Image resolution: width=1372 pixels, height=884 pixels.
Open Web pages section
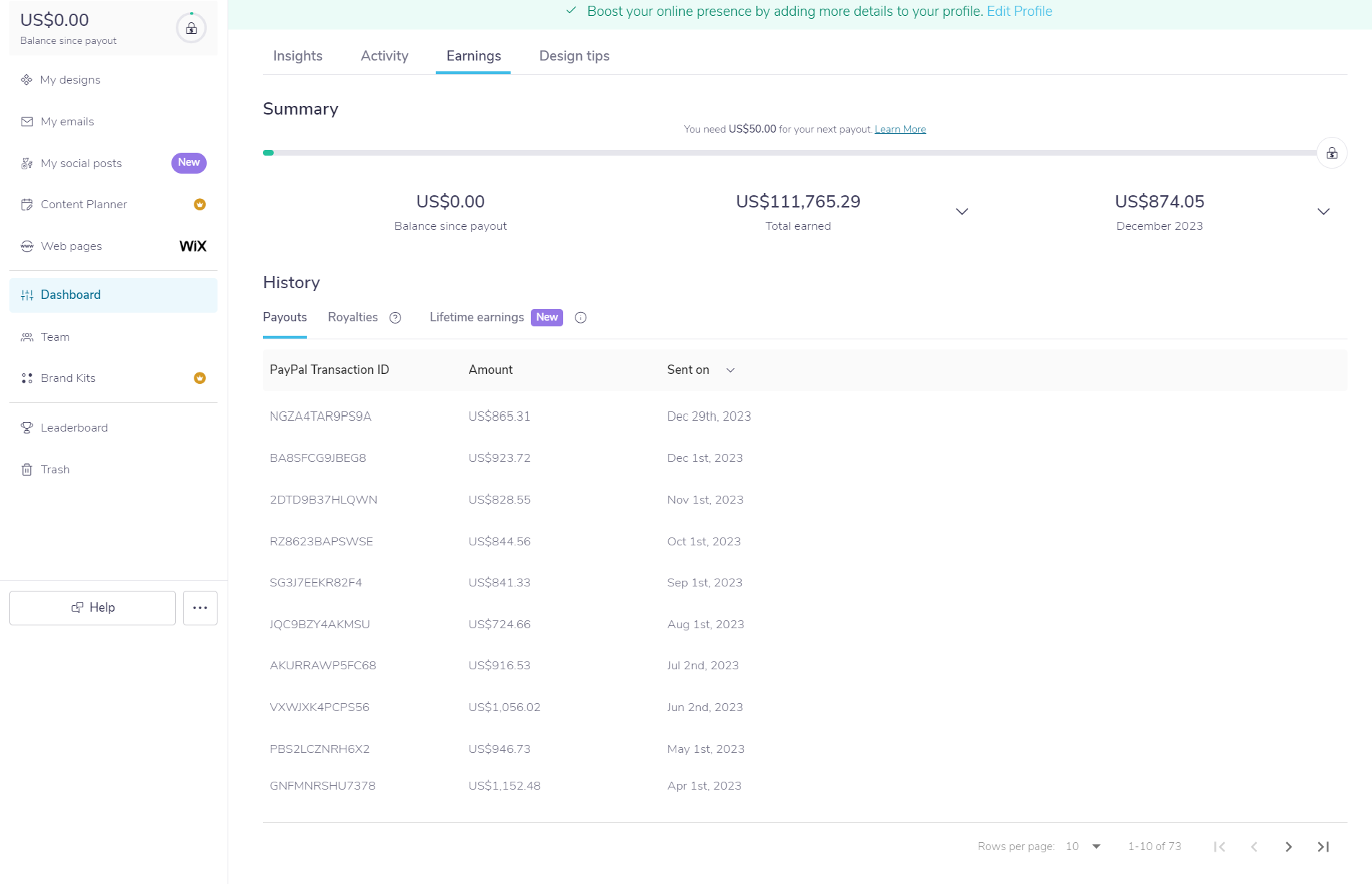[71, 246]
